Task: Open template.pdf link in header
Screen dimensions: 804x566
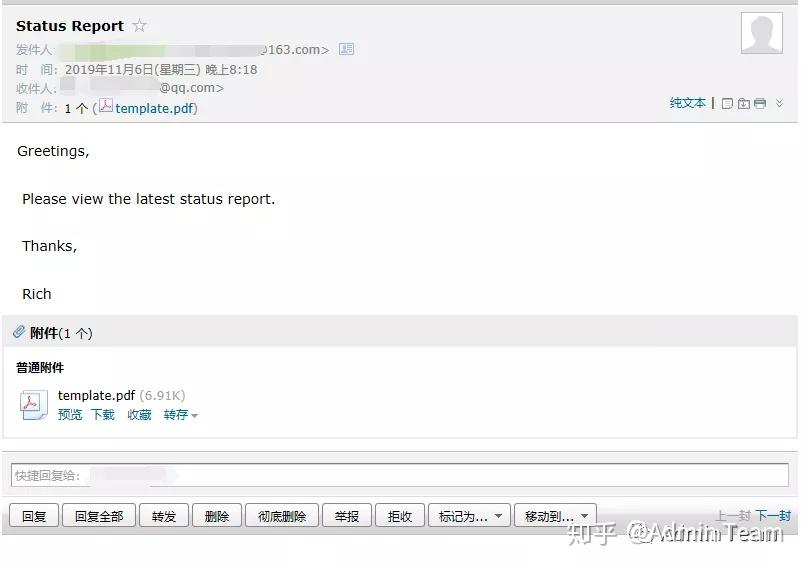Action: point(154,109)
